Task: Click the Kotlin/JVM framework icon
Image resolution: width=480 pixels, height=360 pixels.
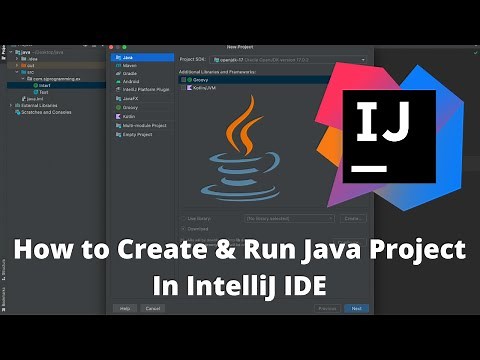Action: click(x=189, y=88)
